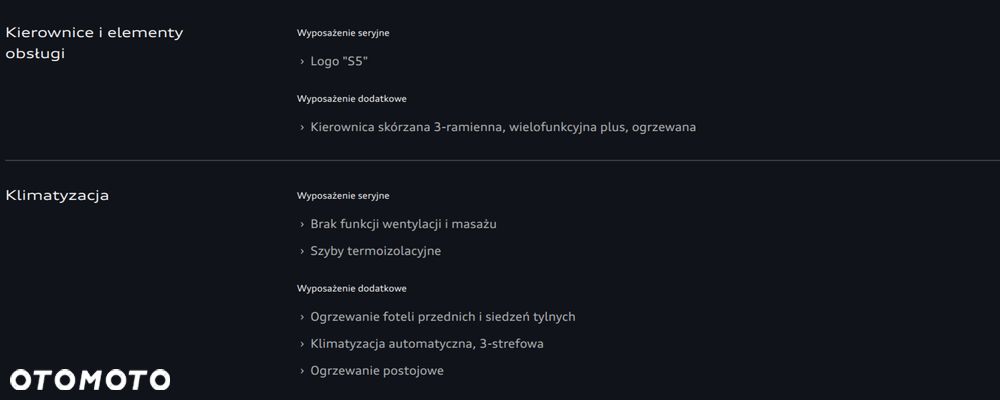Screen dimensions: 1000x400
Task: Click the arrow next to Ogrzewanie postojowe
Action: click(x=302, y=372)
